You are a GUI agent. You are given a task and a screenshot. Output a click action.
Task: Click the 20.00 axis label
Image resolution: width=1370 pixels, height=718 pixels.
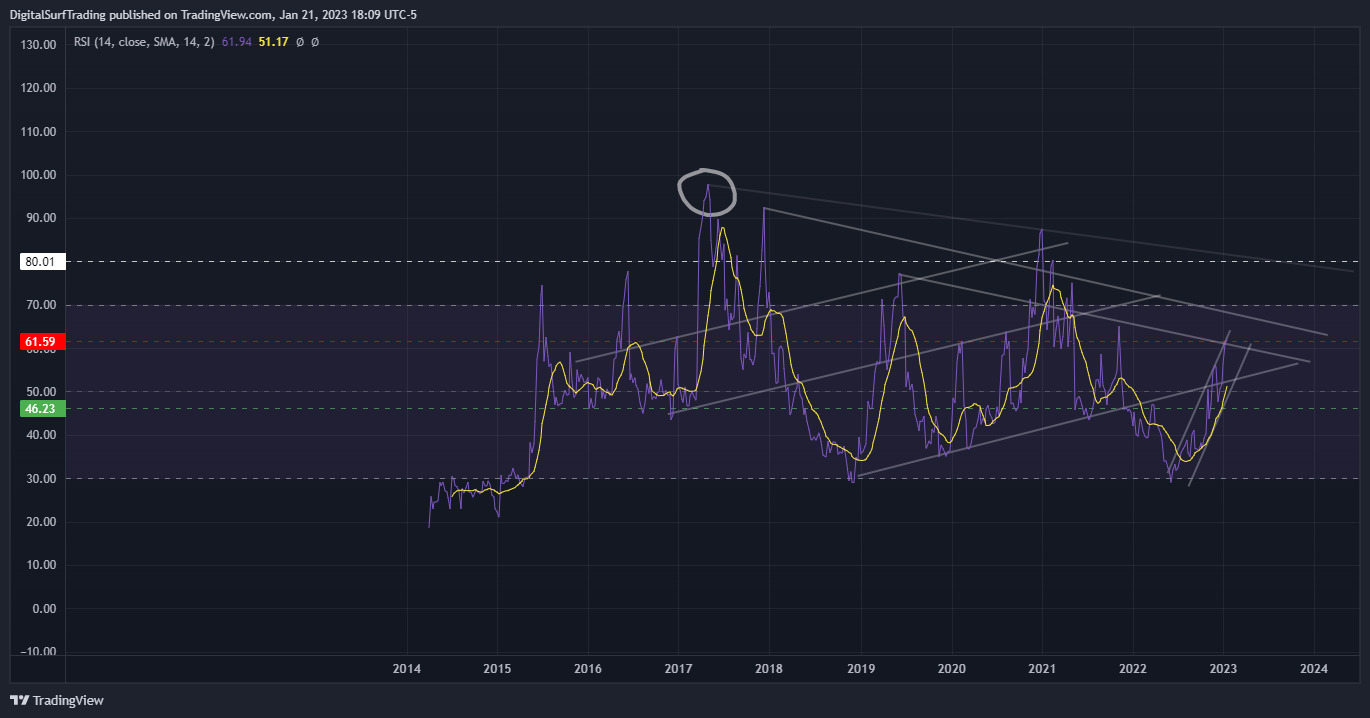tap(40, 522)
